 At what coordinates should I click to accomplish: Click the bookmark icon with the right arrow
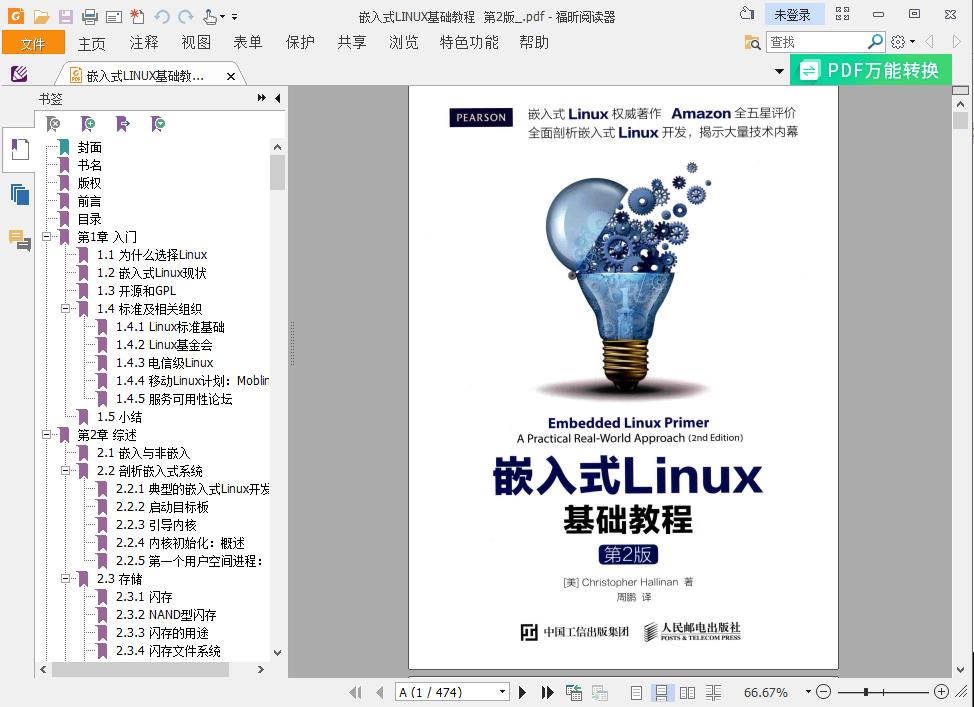coord(123,124)
